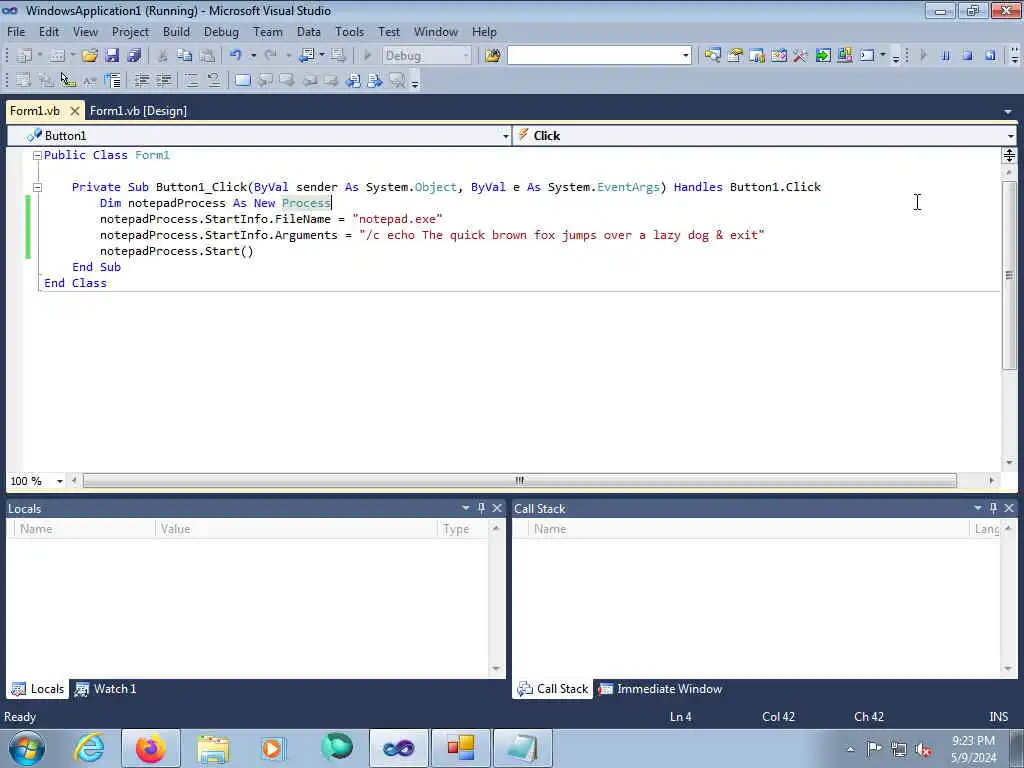The image size is (1024, 768).
Task: Click the Redo toolbar icon
Action: point(270,56)
